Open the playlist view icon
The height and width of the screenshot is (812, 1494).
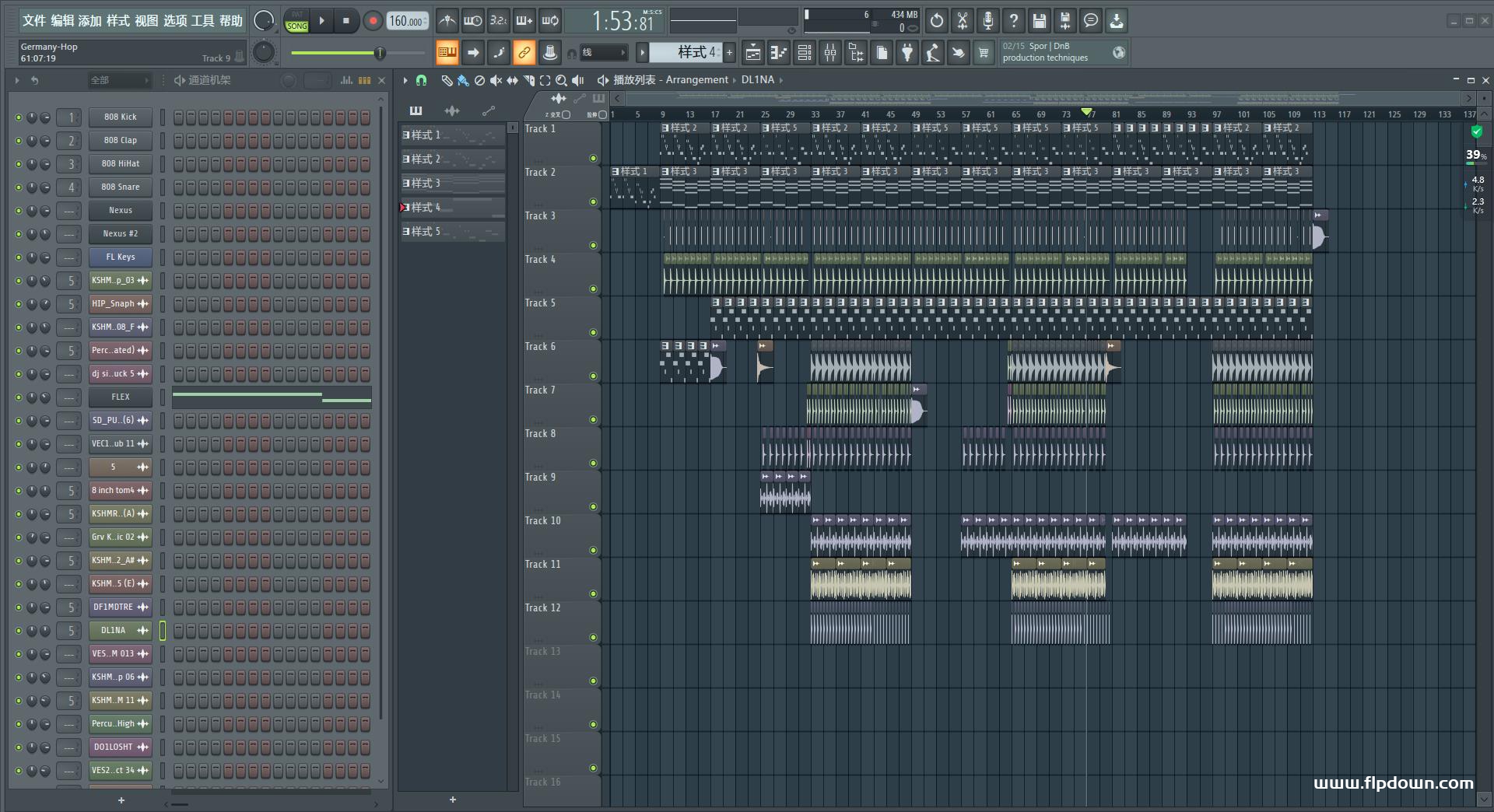753,53
